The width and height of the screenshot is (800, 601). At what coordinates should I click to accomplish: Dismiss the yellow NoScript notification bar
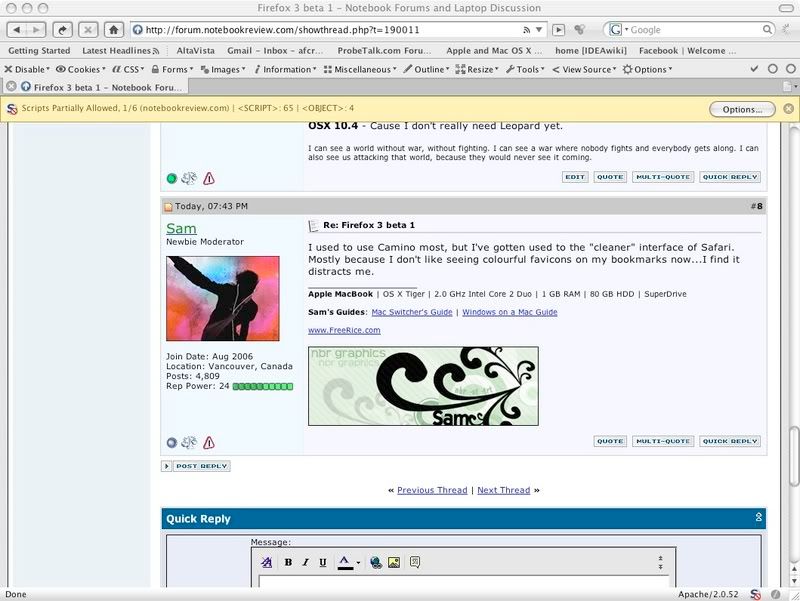[x=788, y=109]
